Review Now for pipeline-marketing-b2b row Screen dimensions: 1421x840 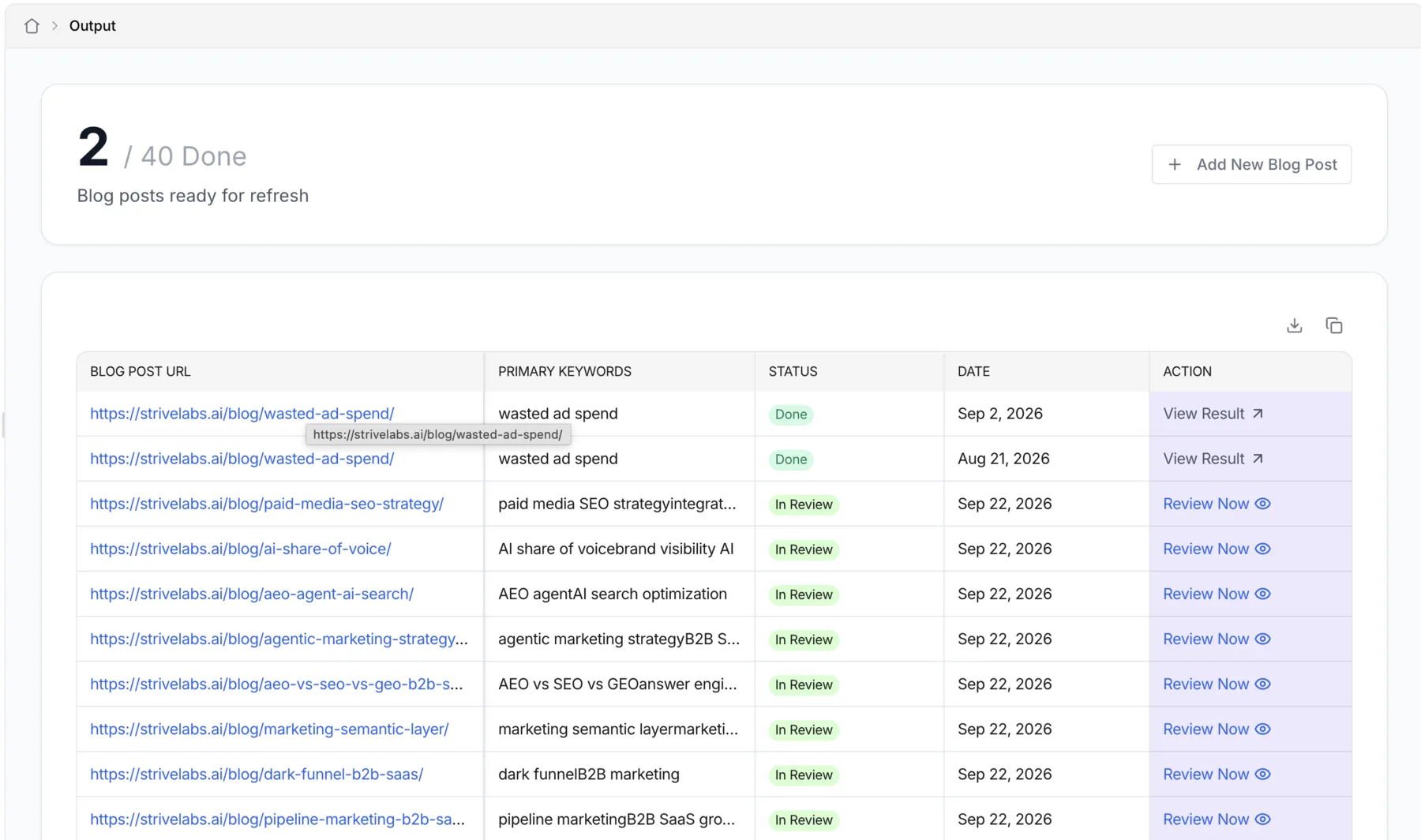pyautogui.click(x=1217, y=819)
